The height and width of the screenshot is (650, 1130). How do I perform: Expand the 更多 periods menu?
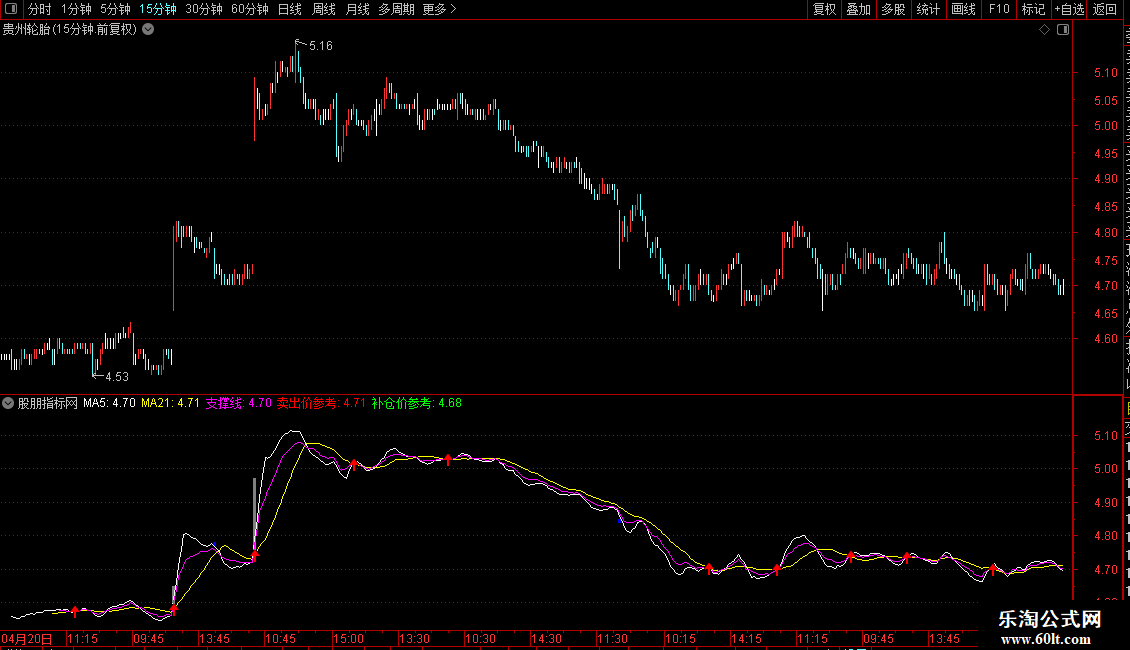tap(439, 9)
